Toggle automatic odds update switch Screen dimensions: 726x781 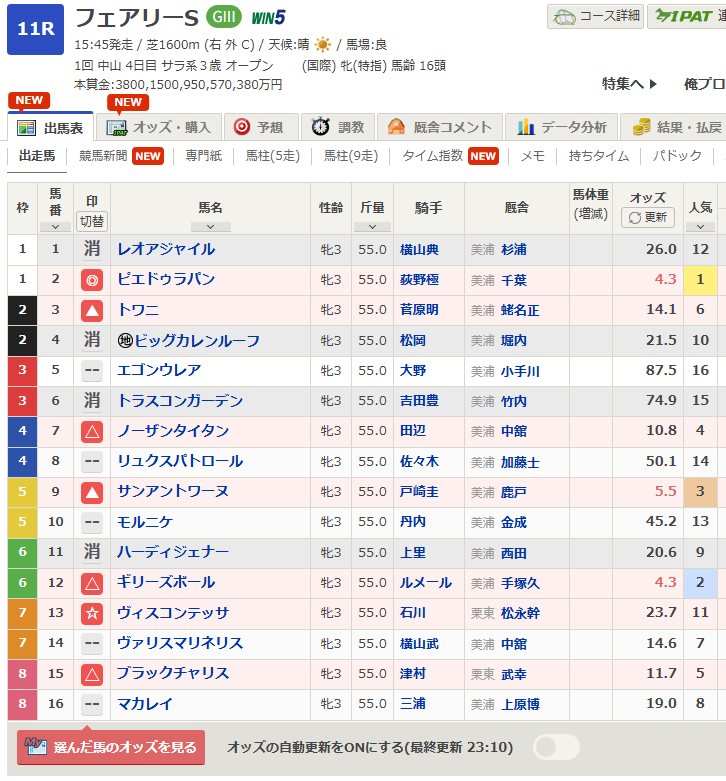(x=556, y=747)
